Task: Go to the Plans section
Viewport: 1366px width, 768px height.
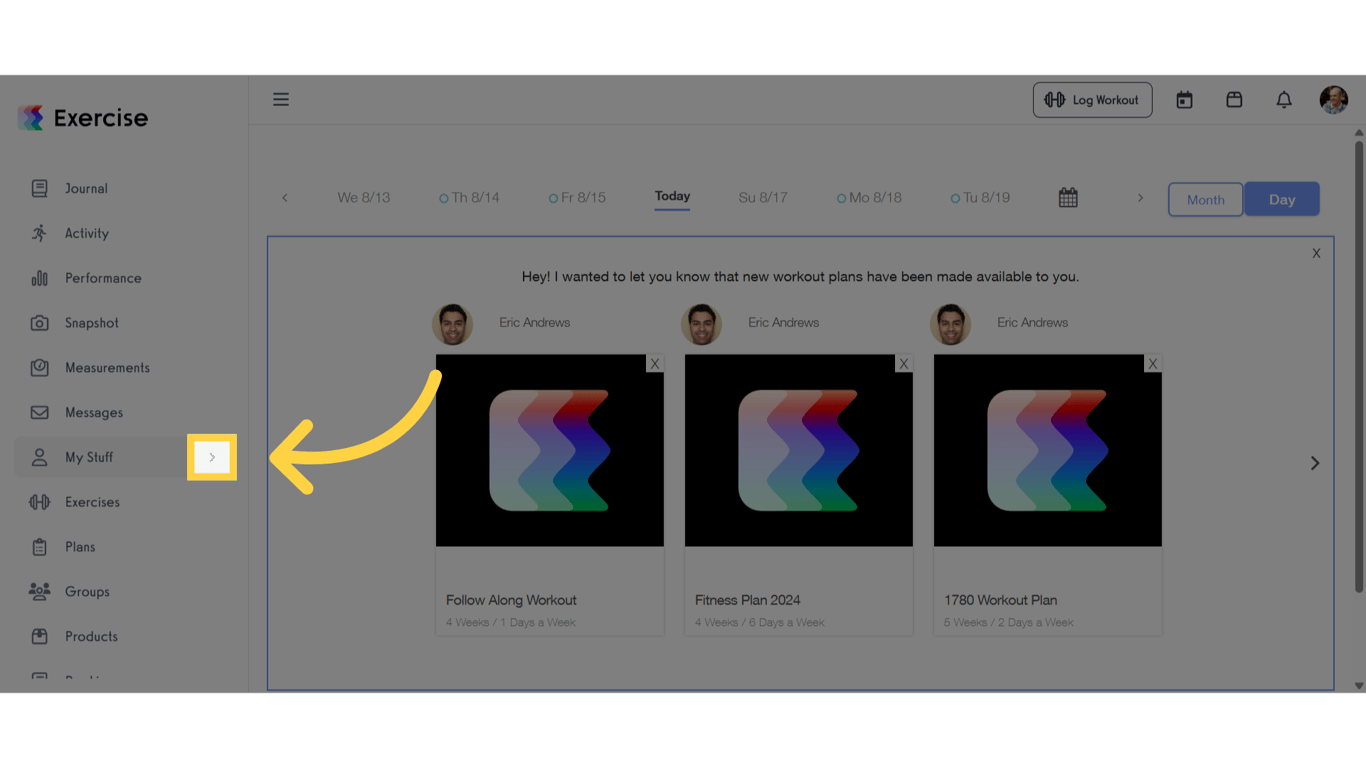Action: (82, 546)
